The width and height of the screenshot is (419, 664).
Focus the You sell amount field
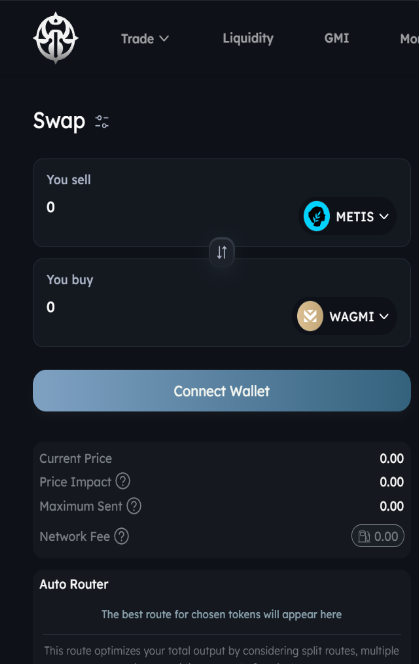point(169,207)
